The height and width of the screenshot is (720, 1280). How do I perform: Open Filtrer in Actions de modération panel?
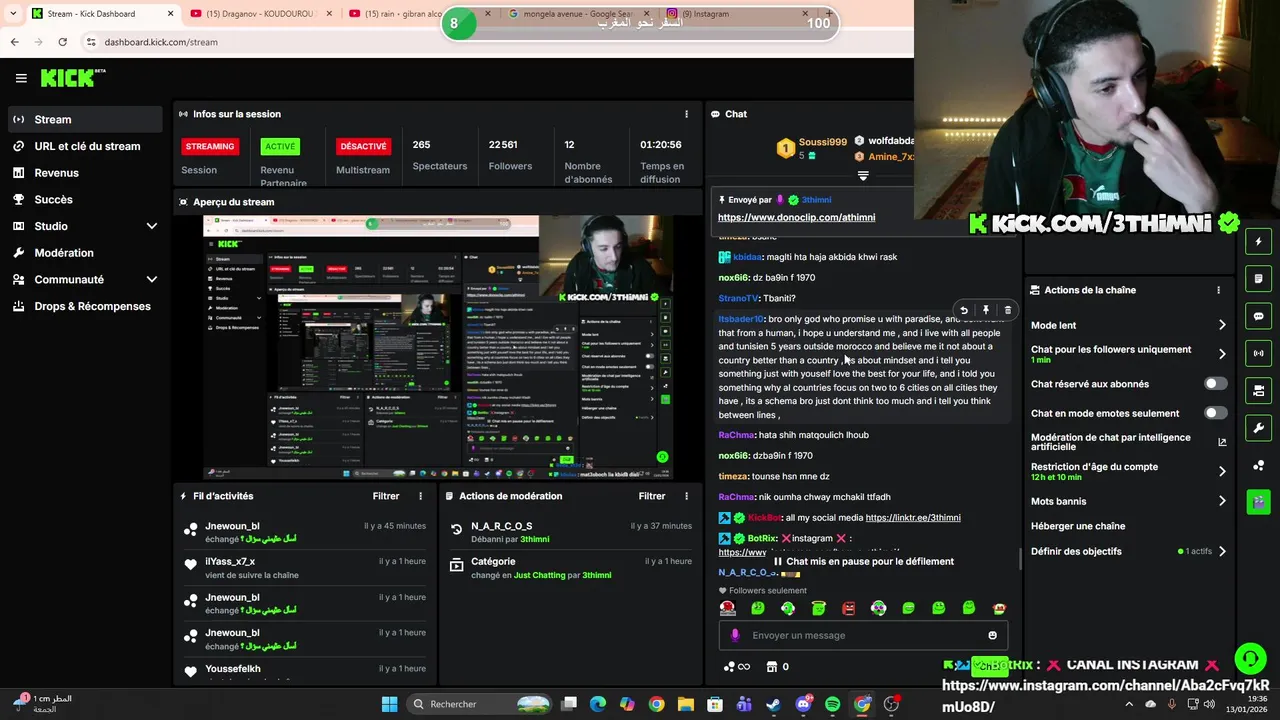pos(652,496)
